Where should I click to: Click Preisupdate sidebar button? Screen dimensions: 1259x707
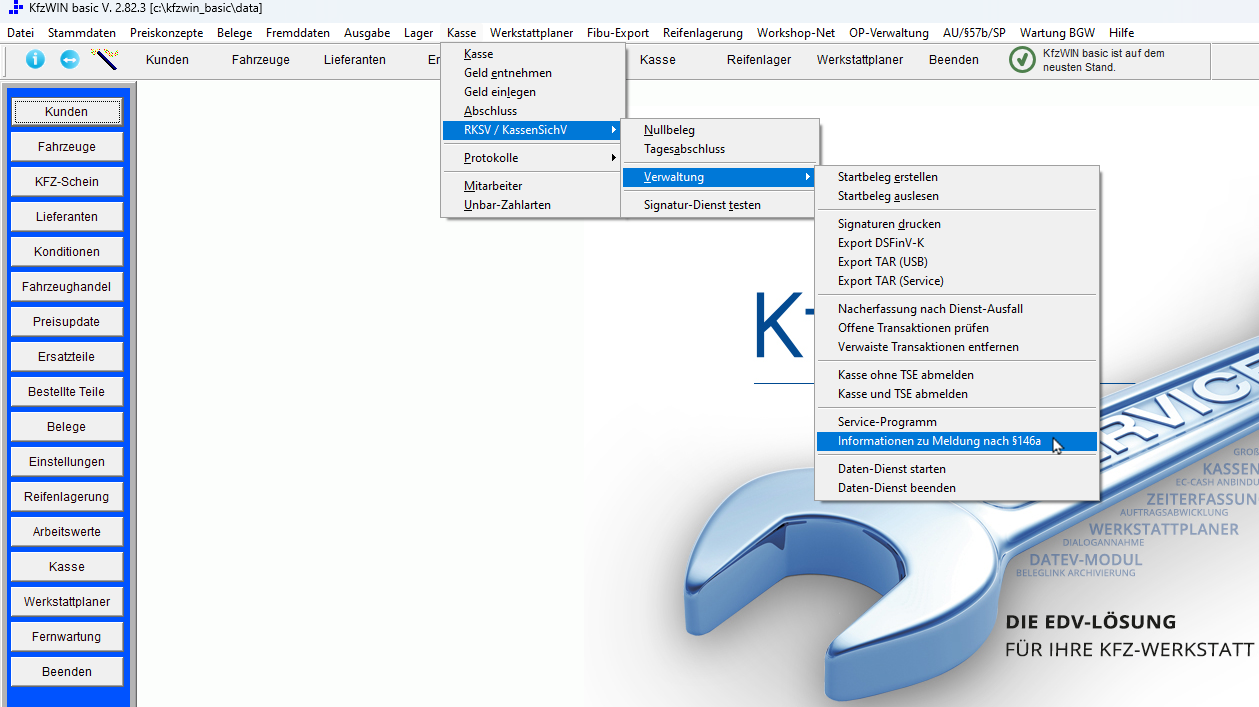coord(67,322)
